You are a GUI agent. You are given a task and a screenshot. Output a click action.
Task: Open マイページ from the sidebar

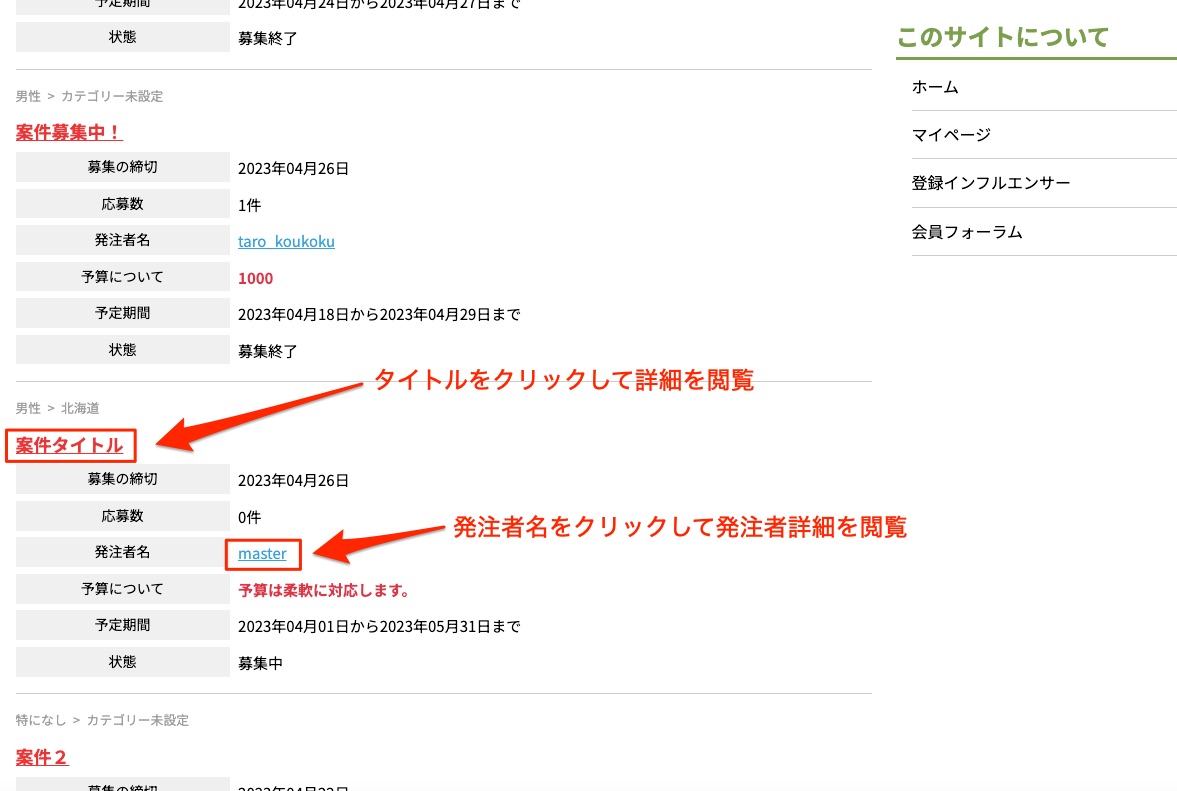point(951,135)
